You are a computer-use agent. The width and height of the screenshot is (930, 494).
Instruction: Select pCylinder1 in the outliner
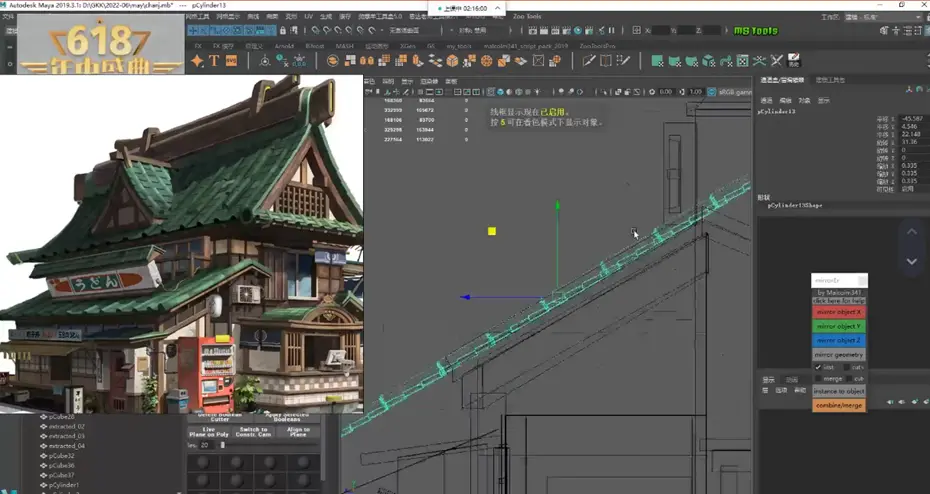64,485
